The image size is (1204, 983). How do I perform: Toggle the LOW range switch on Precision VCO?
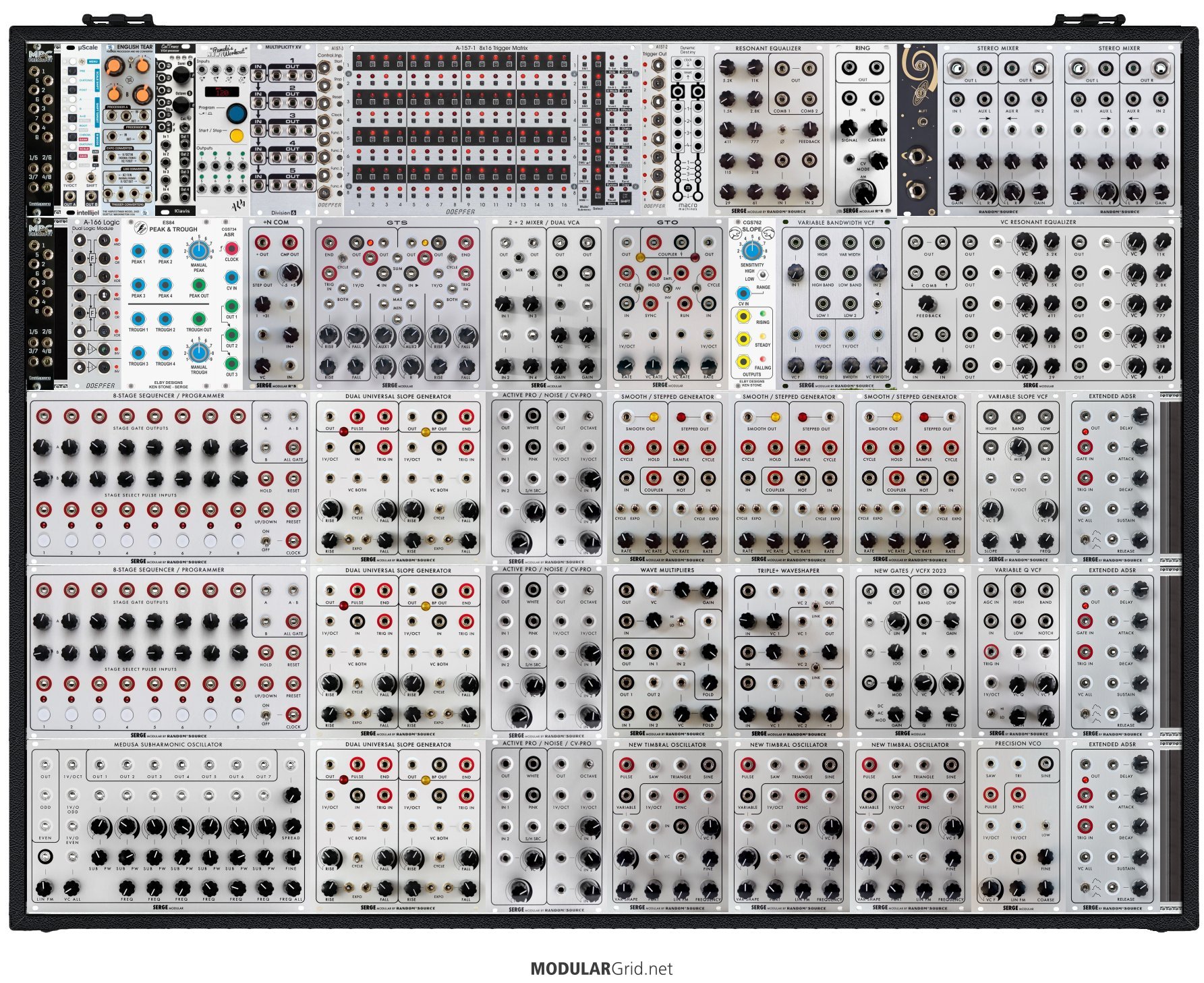pos(1045,826)
